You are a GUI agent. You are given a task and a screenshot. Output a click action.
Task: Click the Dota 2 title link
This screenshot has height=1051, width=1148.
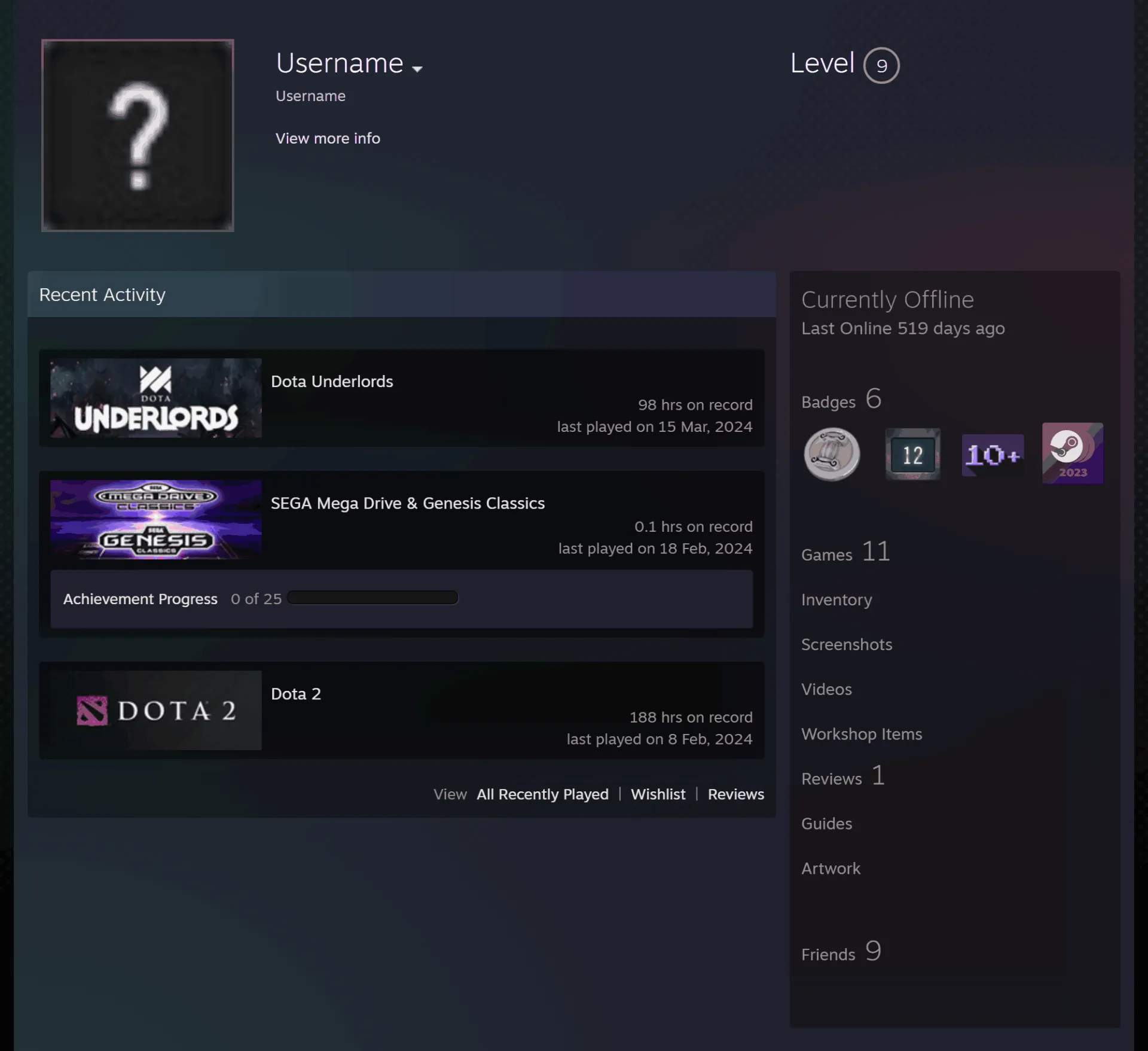(x=296, y=694)
